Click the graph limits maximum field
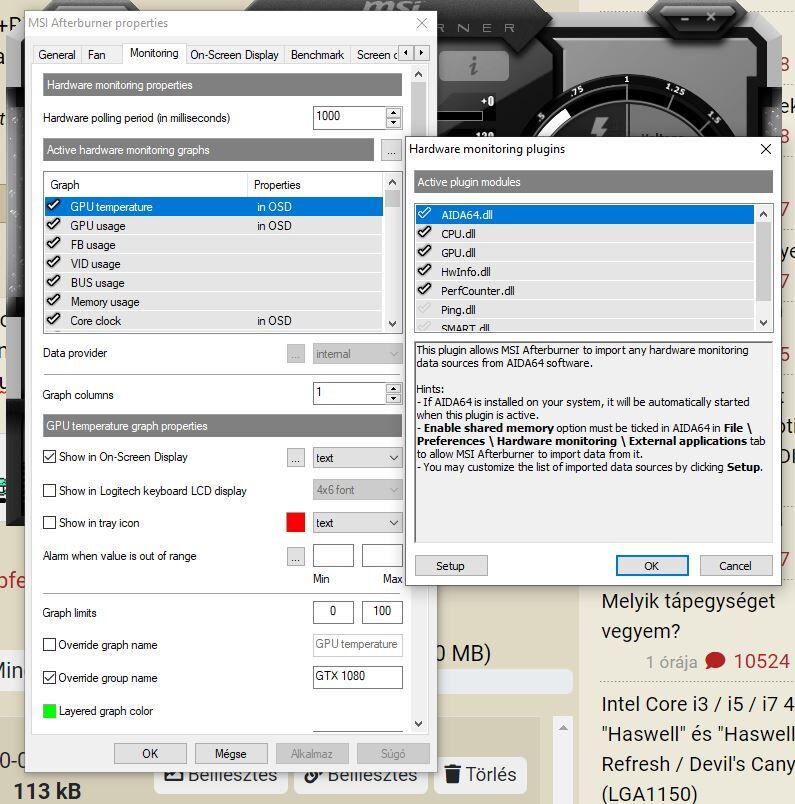 382,612
